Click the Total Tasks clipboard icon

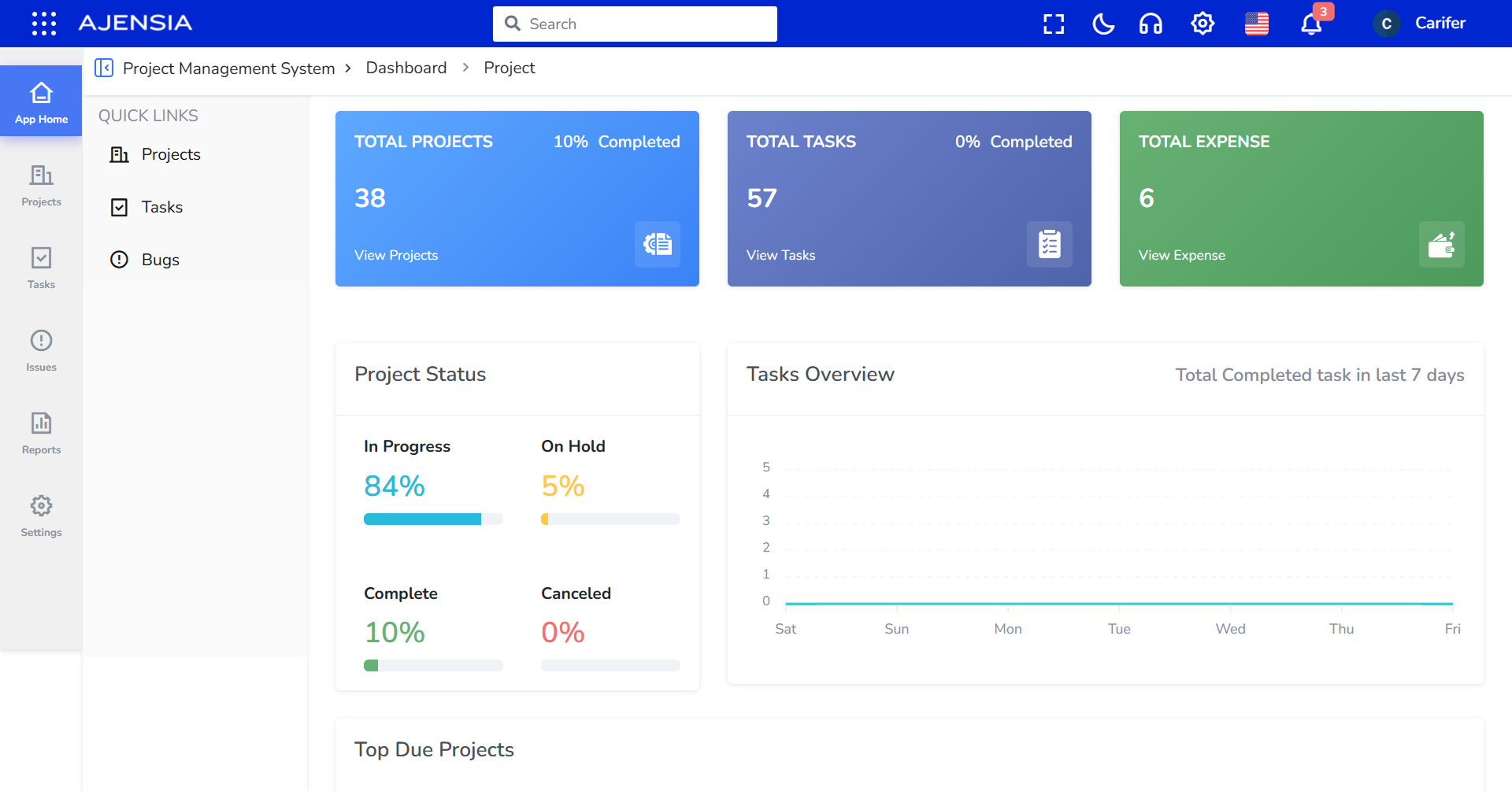(x=1049, y=244)
